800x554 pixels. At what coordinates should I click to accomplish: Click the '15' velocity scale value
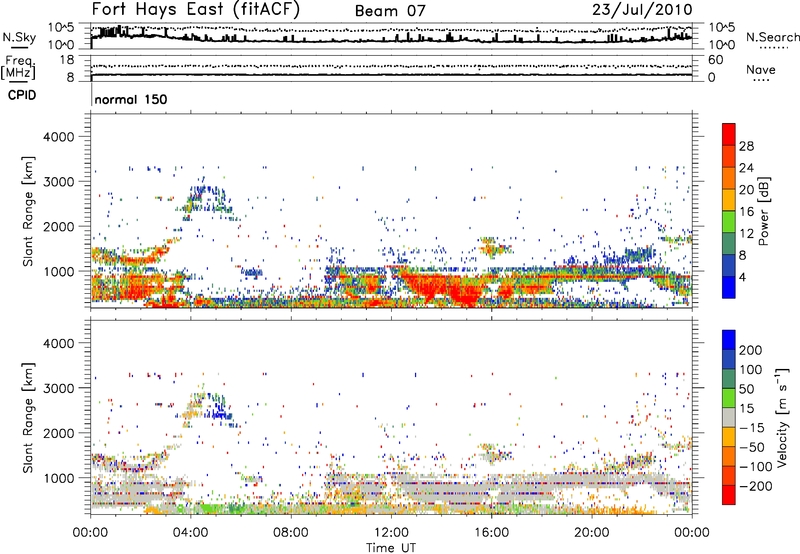pyautogui.click(x=746, y=409)
